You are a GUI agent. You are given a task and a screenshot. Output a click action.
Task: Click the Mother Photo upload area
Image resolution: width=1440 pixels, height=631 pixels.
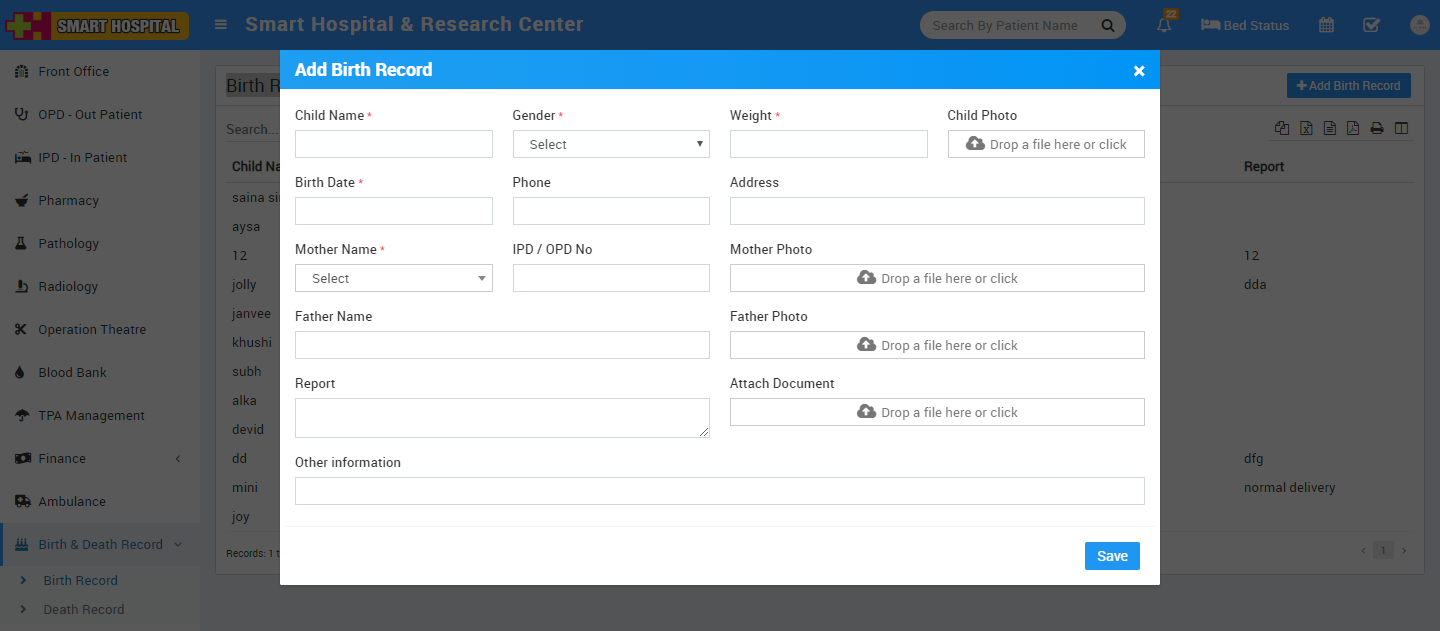936,278
